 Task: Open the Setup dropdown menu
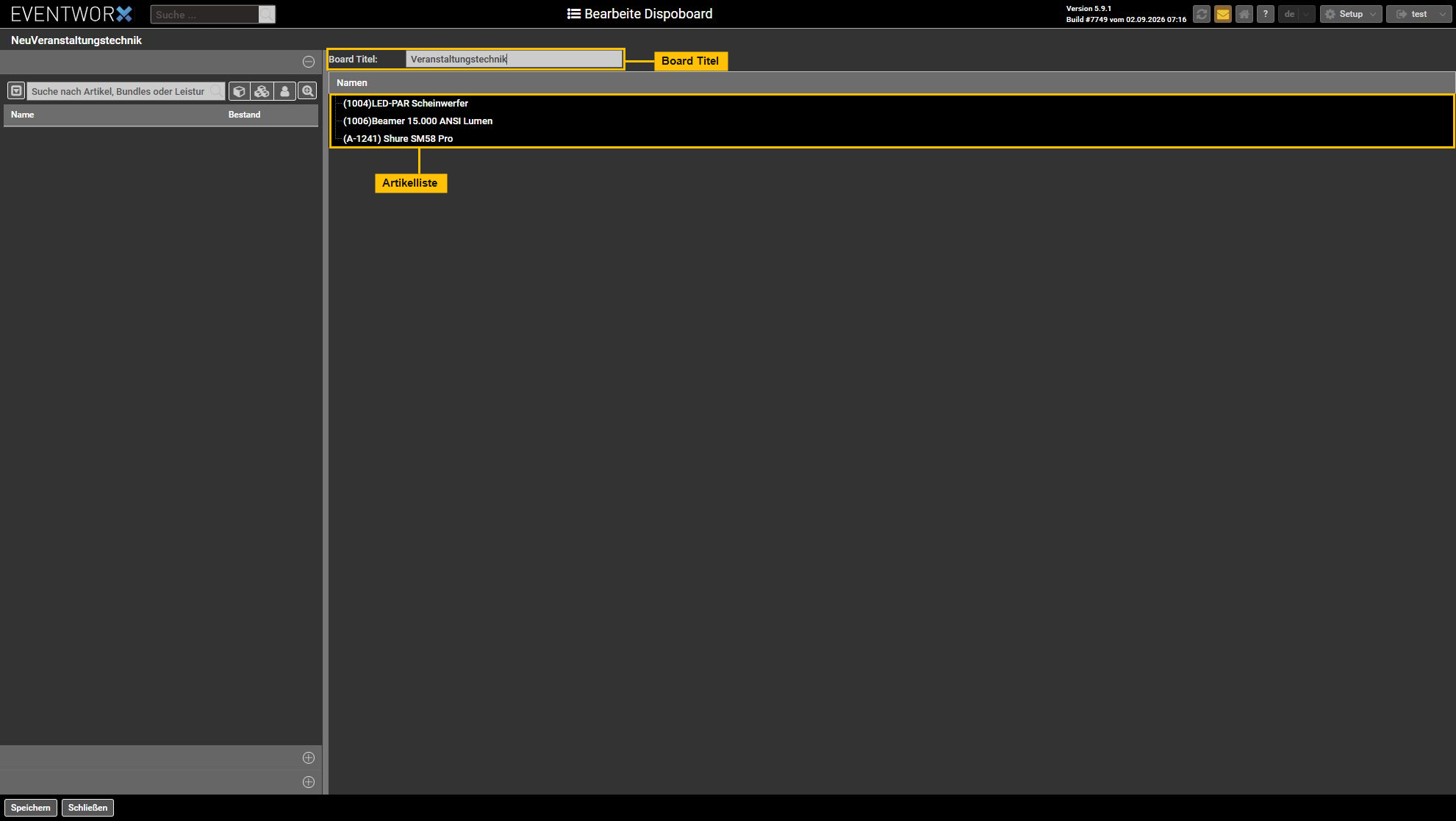pos(1351,14)
